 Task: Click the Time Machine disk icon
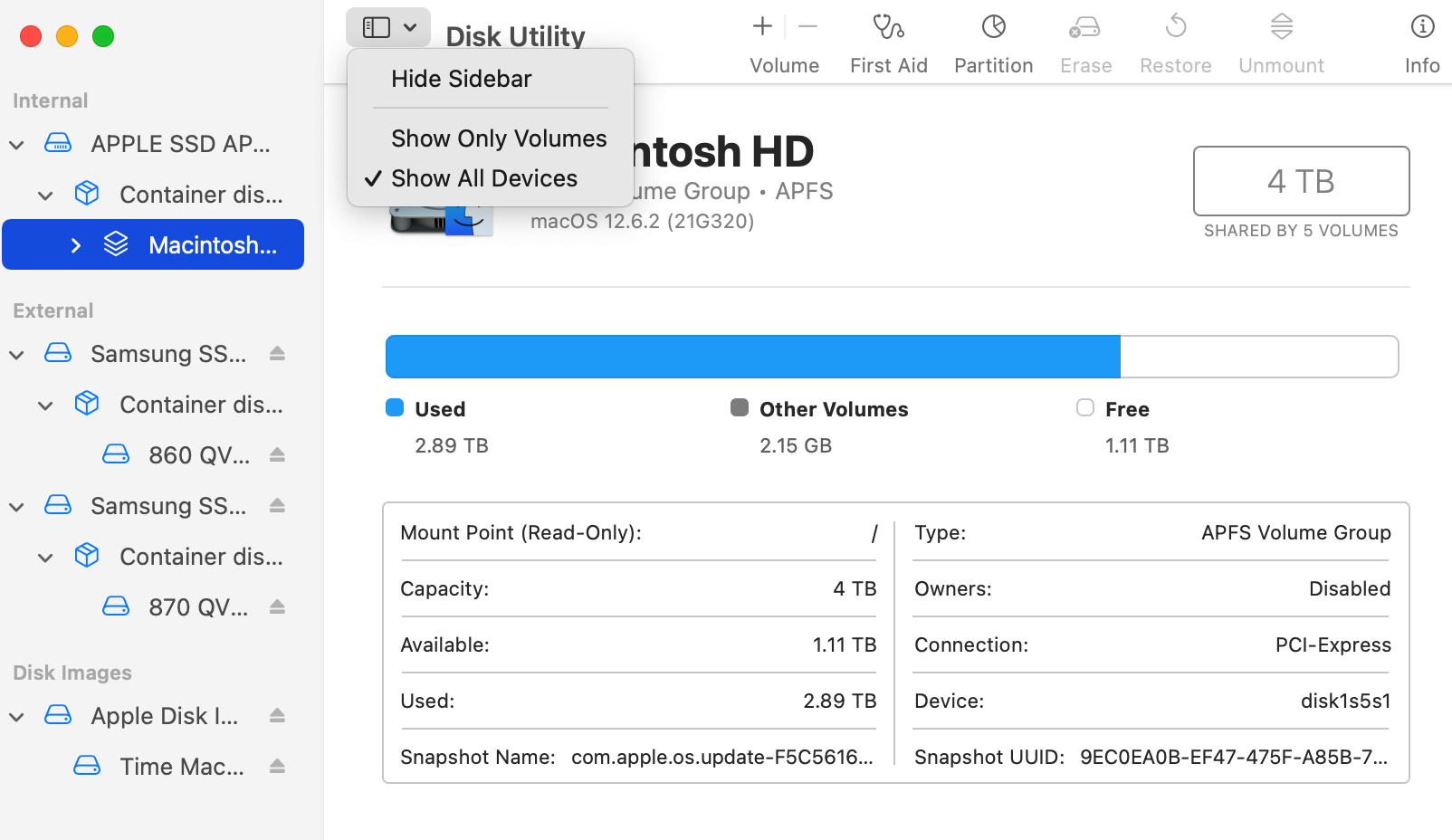coord(87,766)
